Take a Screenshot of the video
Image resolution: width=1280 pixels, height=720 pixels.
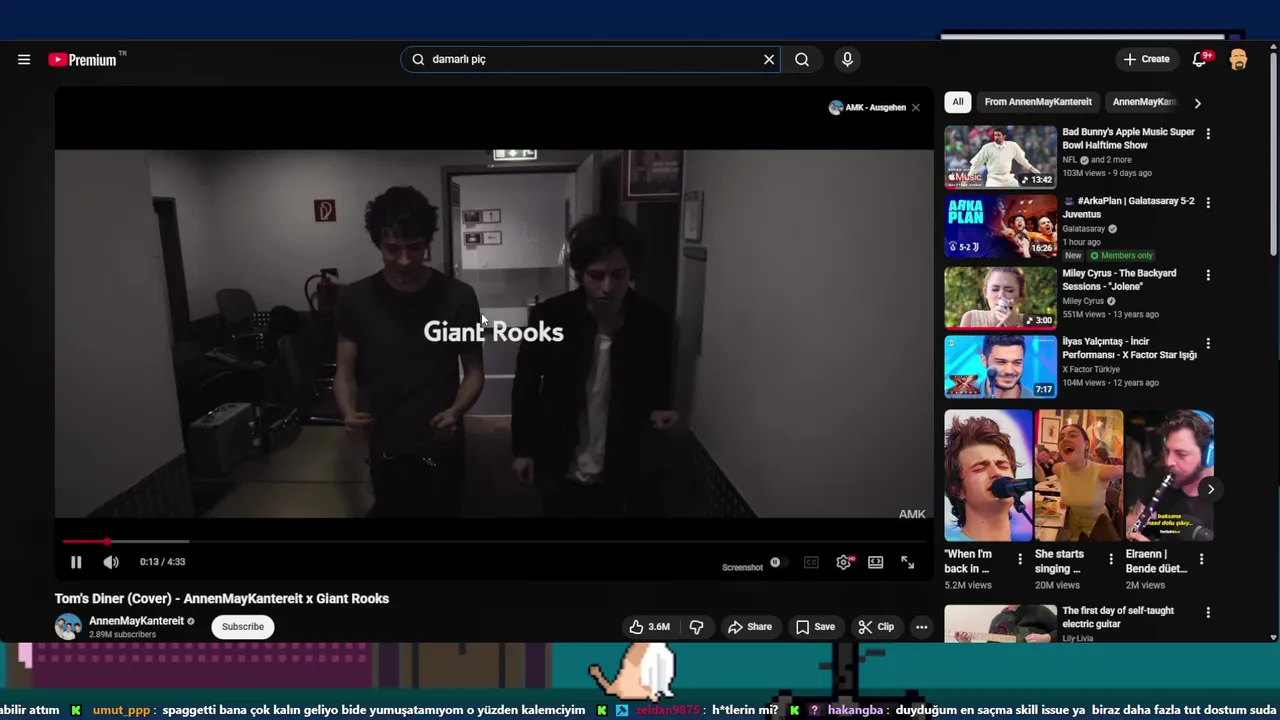(x=742, y=567)
